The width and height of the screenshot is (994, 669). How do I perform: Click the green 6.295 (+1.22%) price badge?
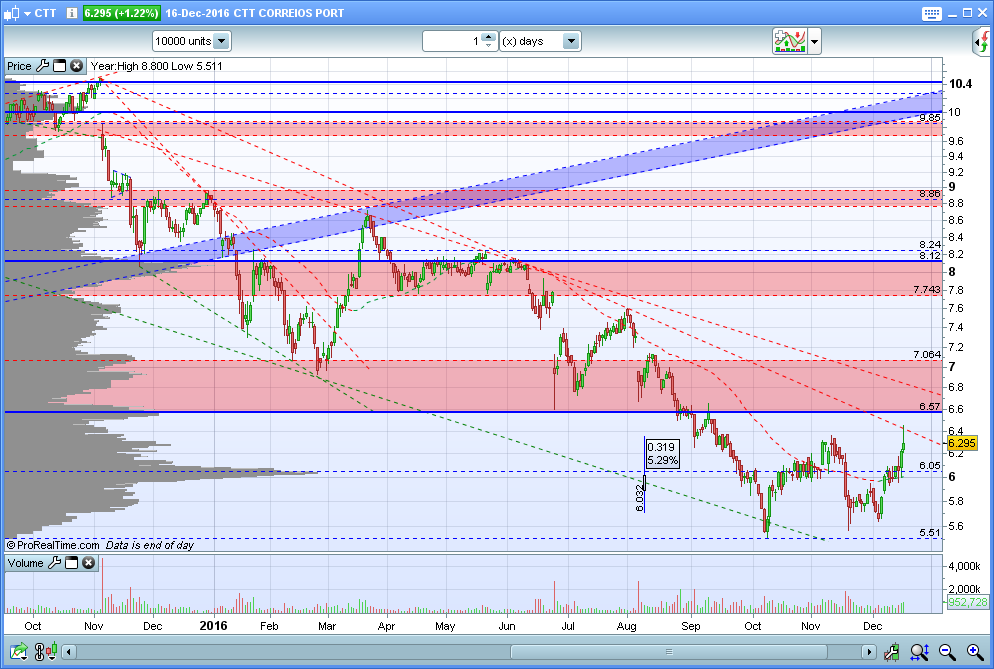click(121, 13)
